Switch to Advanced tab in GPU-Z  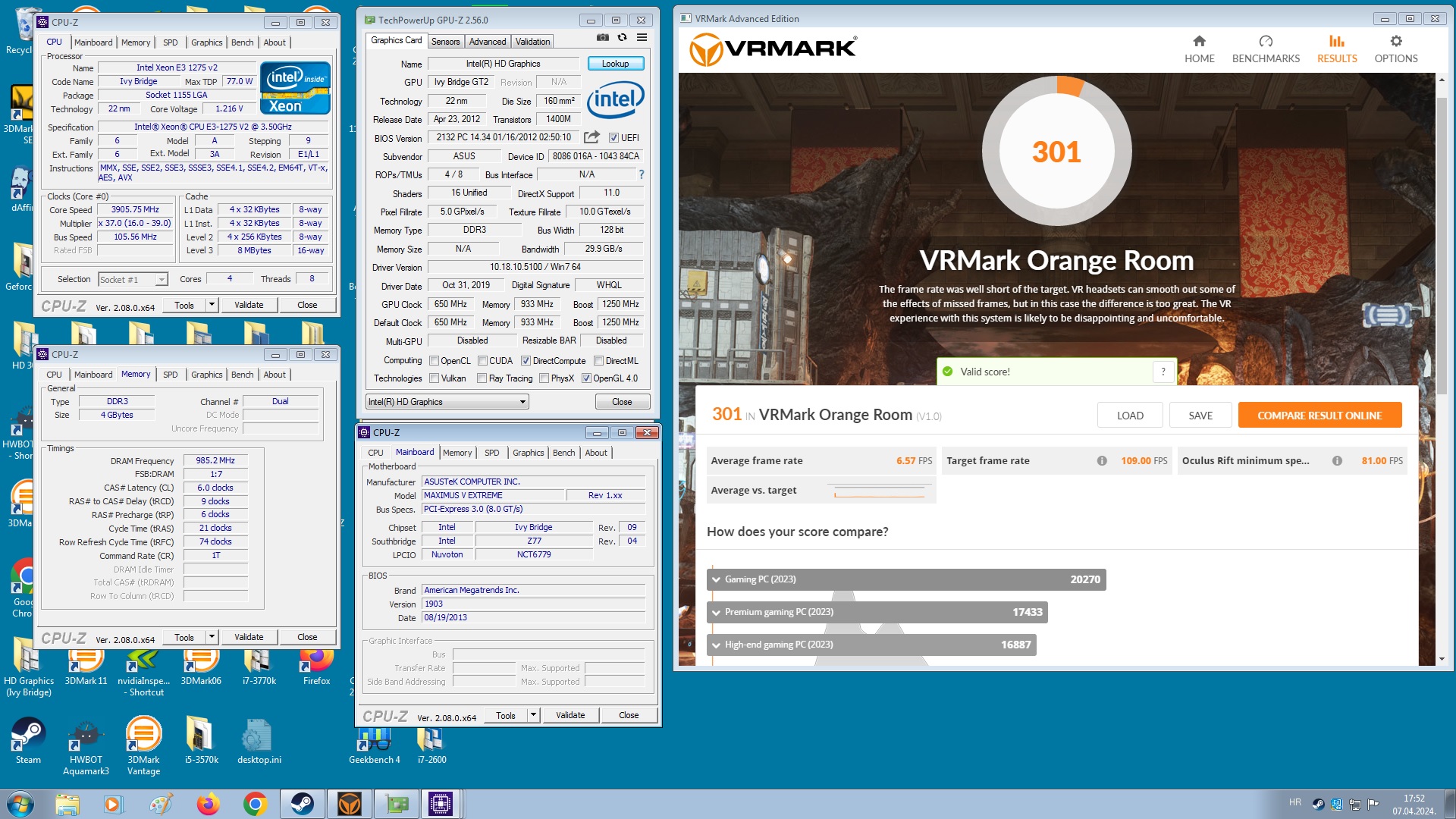[x=488, y=42]
